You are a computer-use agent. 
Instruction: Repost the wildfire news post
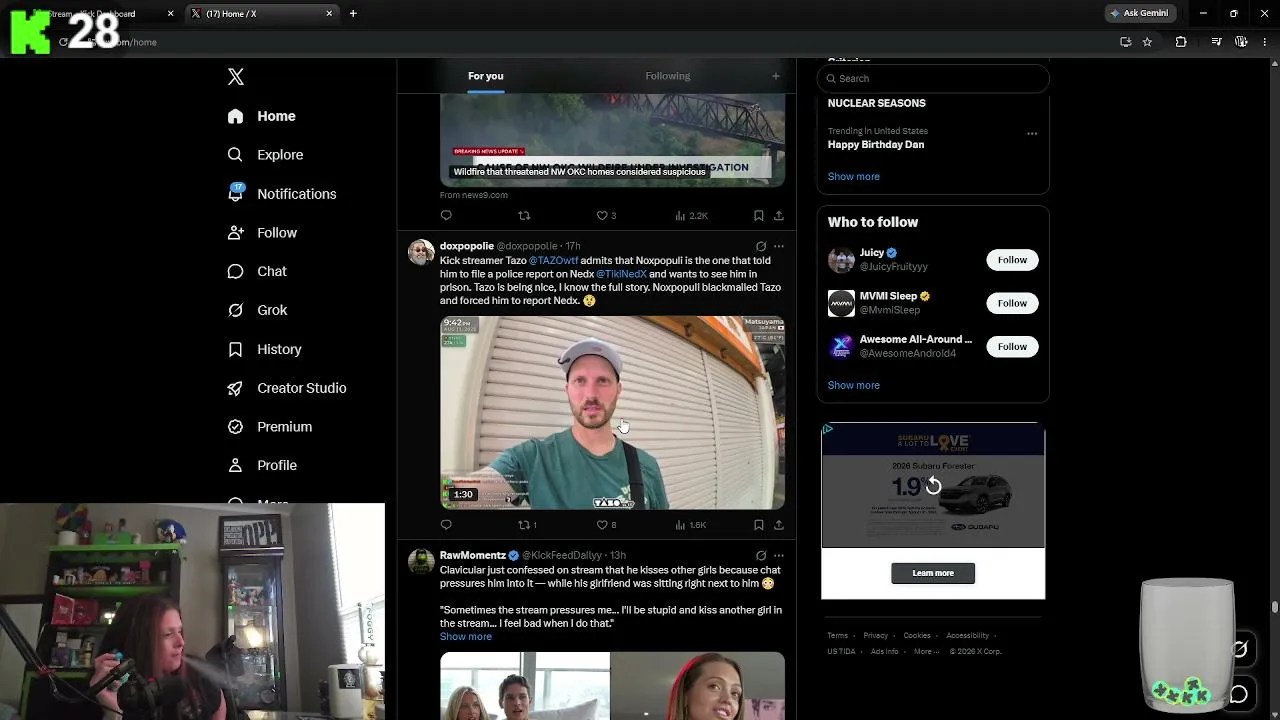tap(524, 215)
